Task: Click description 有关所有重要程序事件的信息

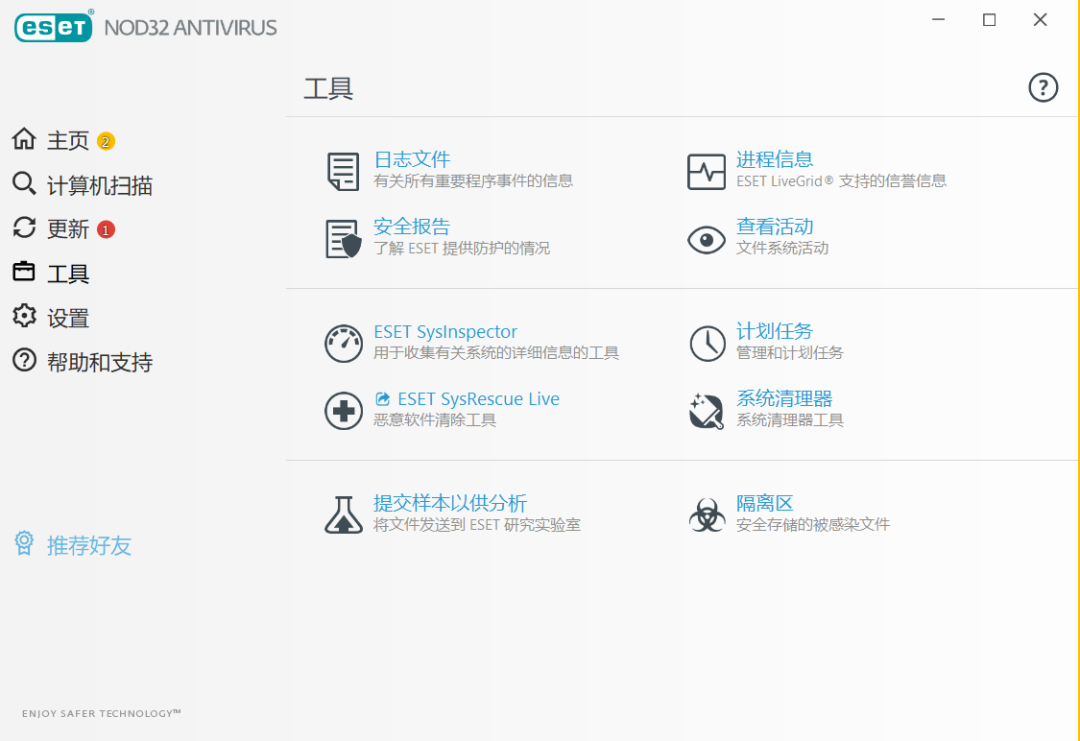Action: [x=473, y=180]
